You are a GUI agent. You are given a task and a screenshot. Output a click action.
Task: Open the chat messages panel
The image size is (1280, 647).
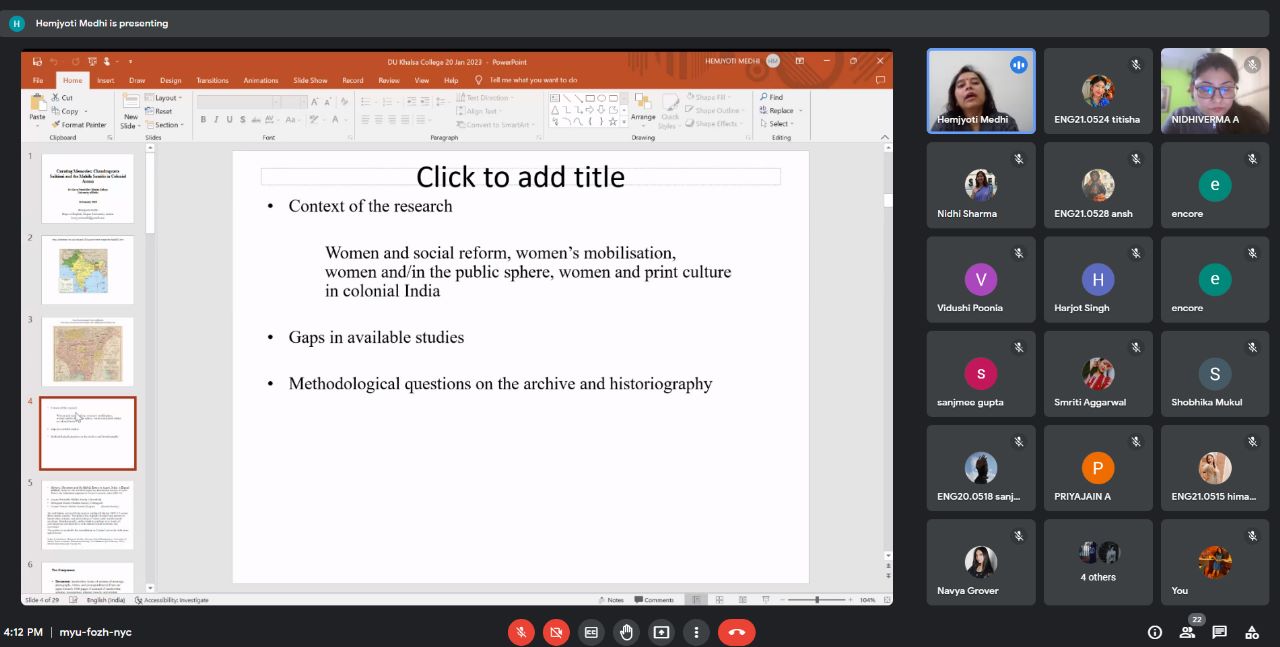1219,632
